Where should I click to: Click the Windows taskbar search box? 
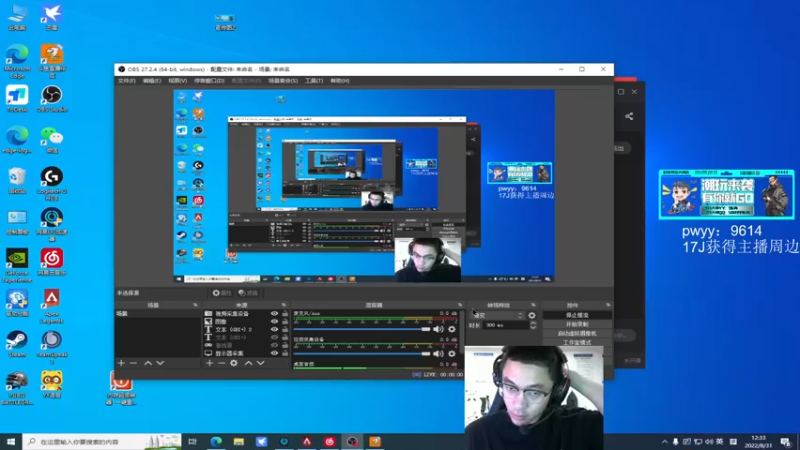coord(102,441)
